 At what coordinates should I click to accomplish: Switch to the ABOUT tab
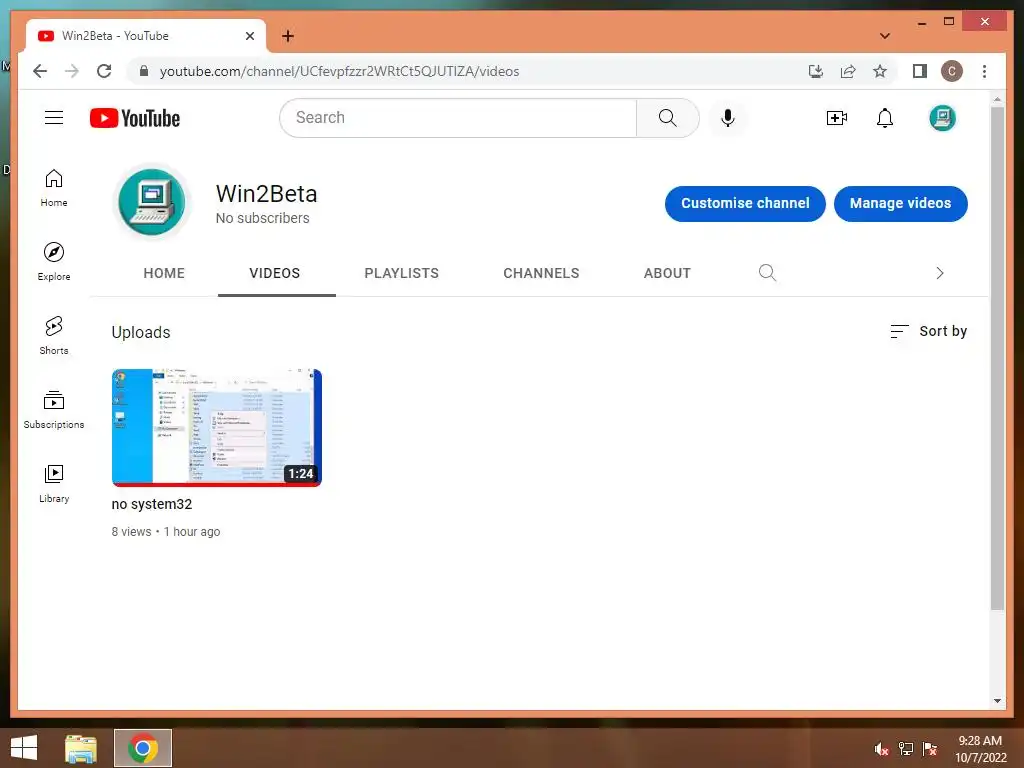coord(667,273)
